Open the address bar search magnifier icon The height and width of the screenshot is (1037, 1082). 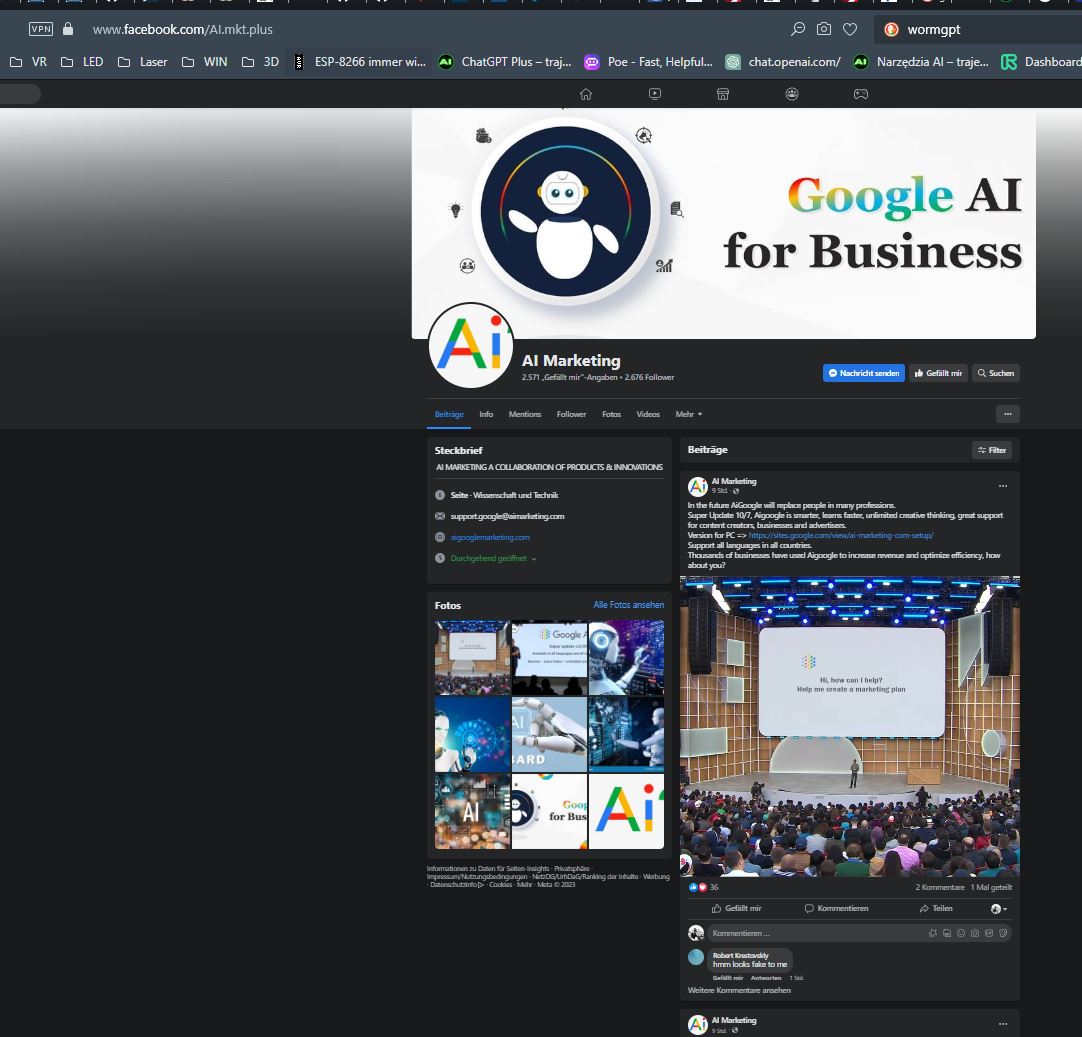(x=798, y=29)
